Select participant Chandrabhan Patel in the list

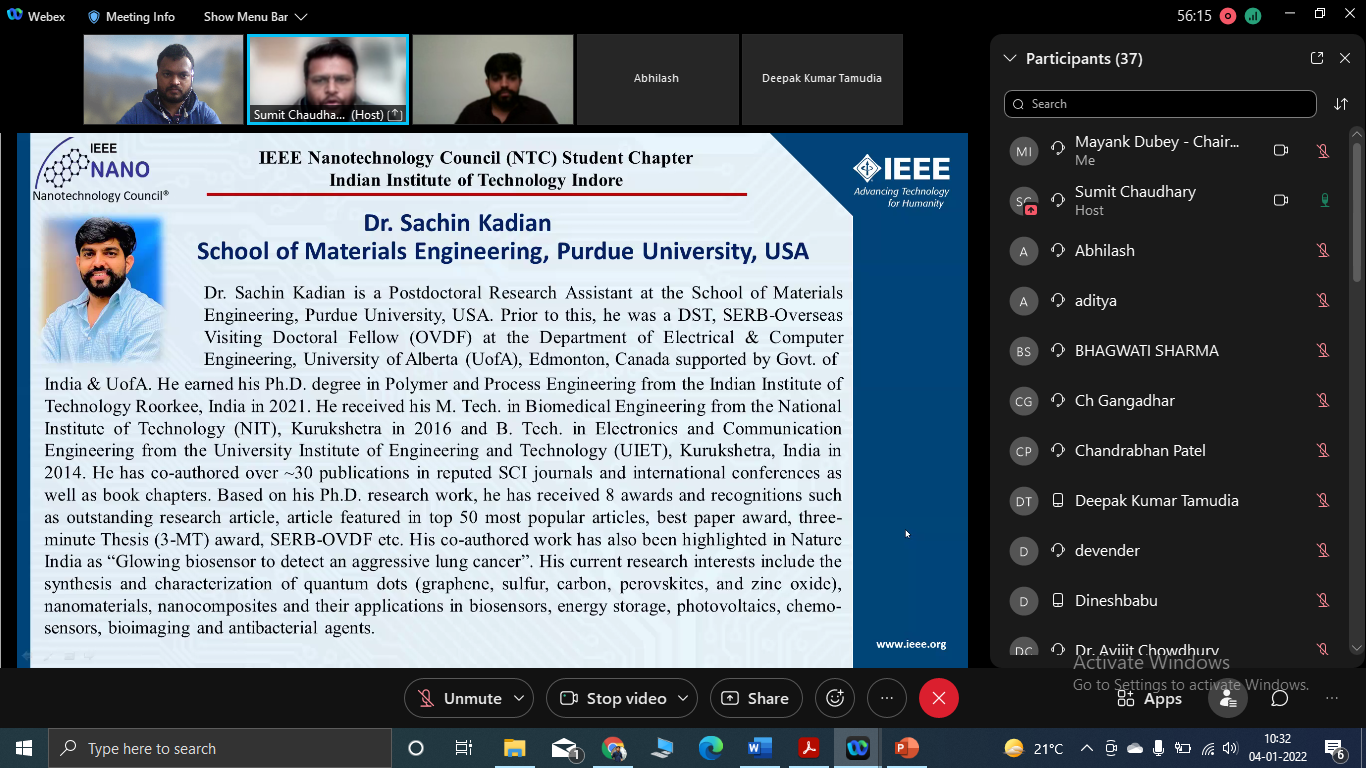click(x=1172, y=450)
